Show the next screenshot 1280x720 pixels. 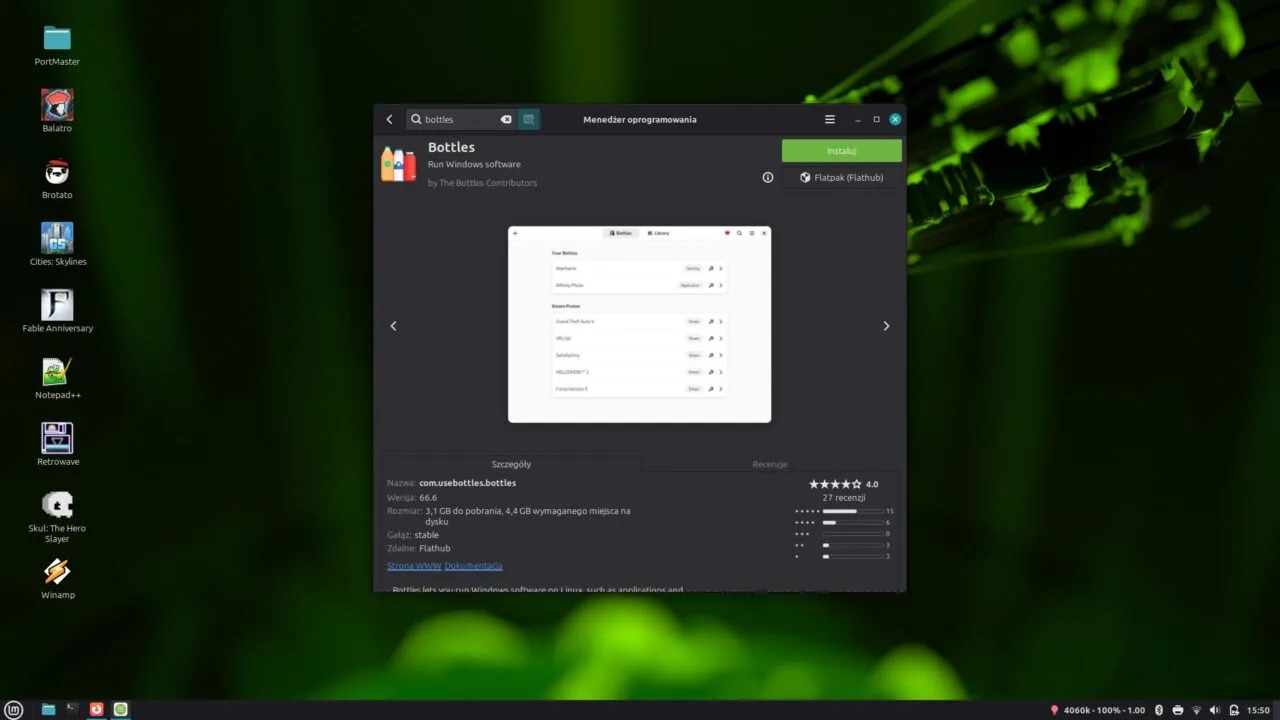[x=886, y=326]
